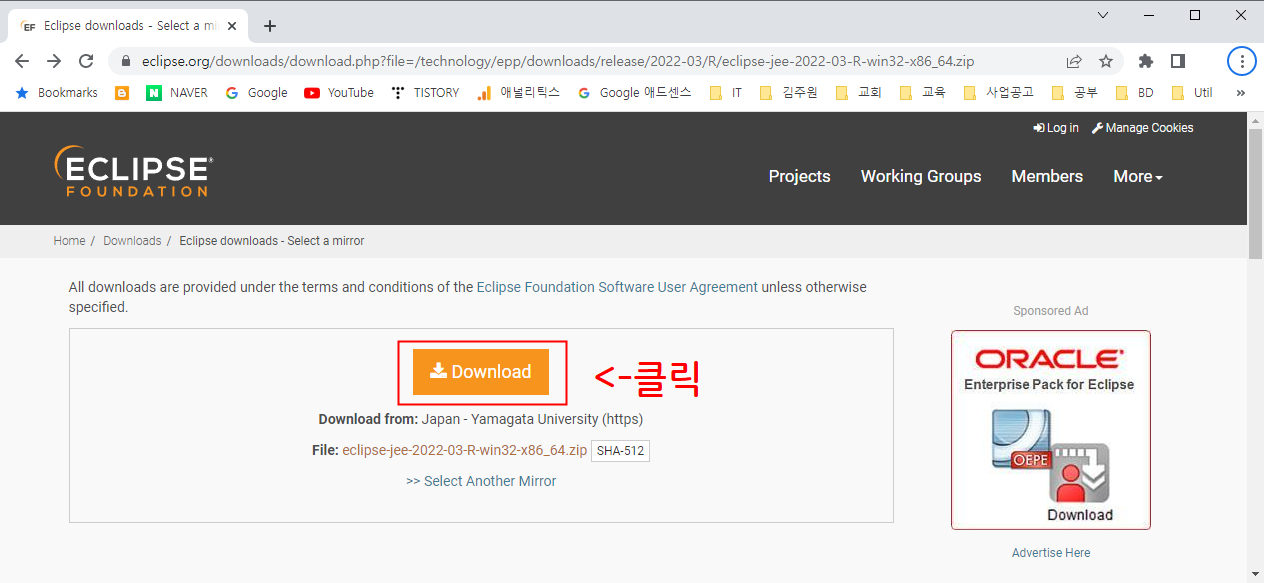This screenshot has width=1264, height=583.
Task: Click the Oracle Enterprise Pack ad image
Action: (1051, 430)
